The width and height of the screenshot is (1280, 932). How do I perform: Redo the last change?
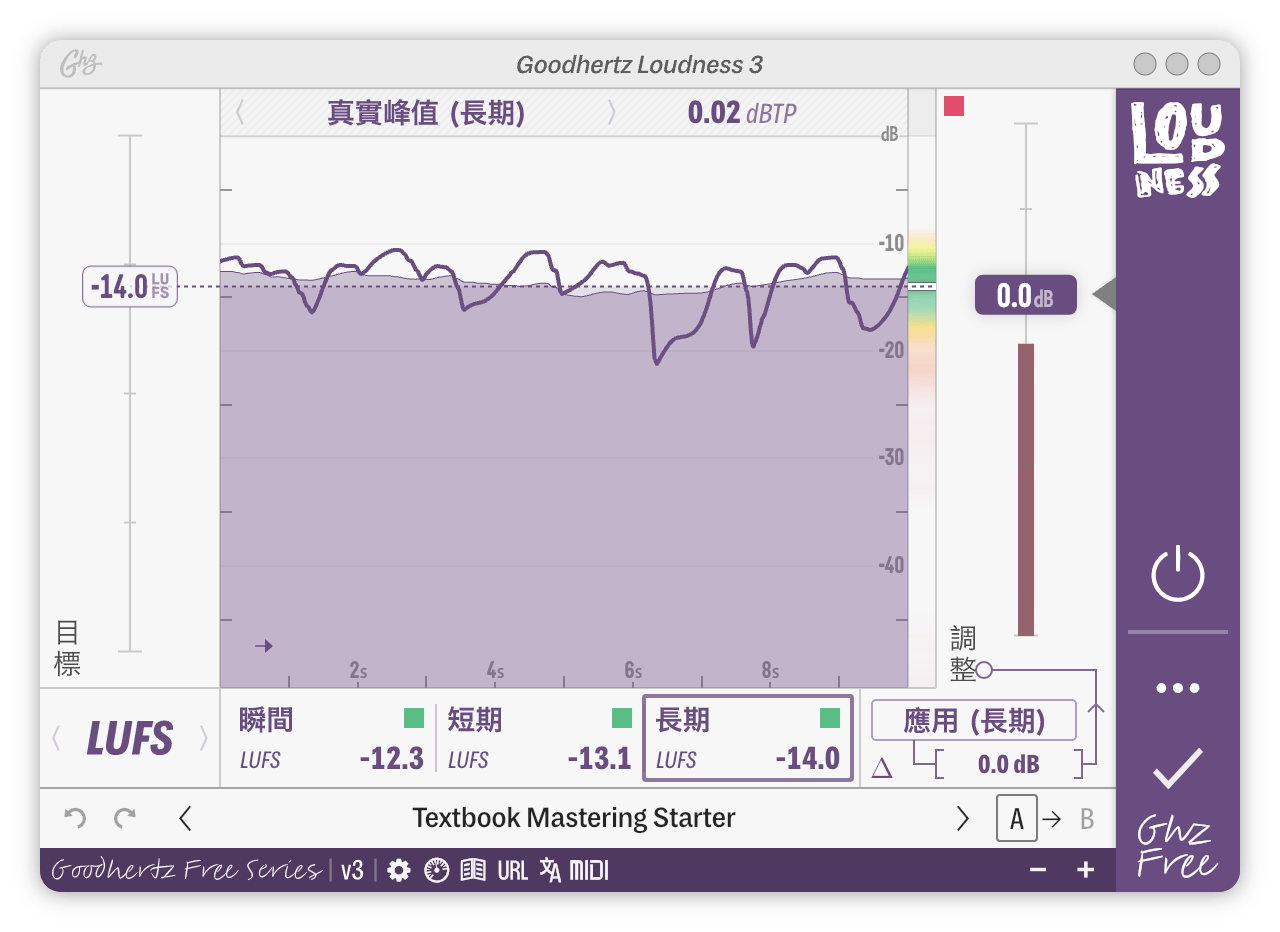pos(125,818)
